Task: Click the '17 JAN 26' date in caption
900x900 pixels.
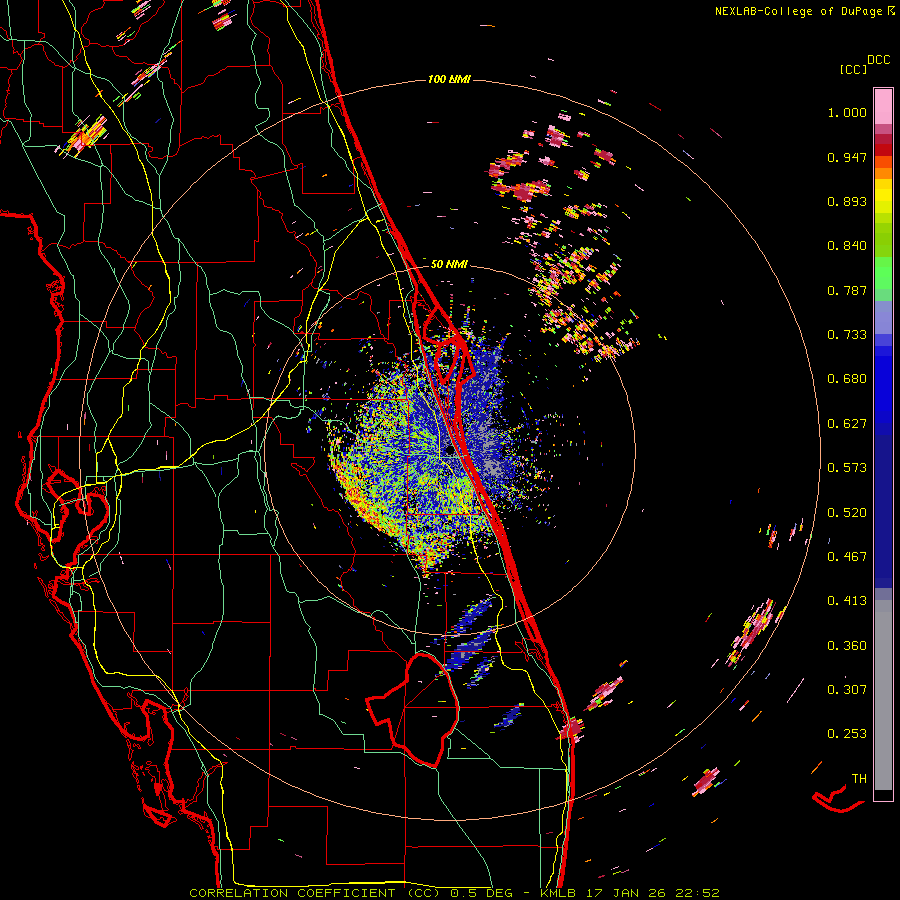Action: (x=625, y=893)
